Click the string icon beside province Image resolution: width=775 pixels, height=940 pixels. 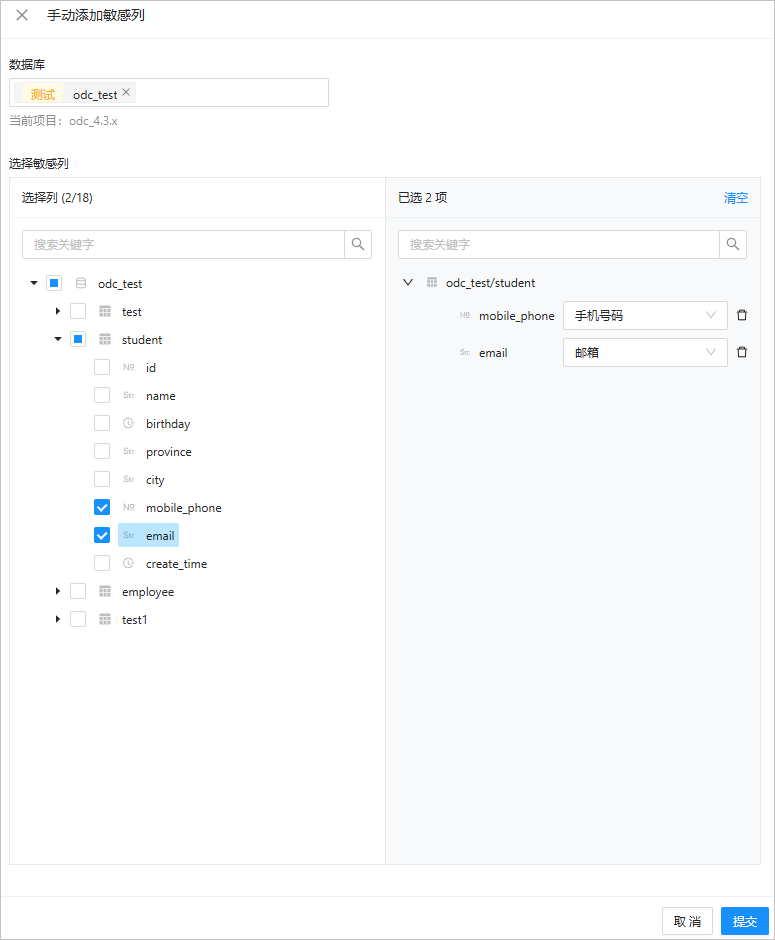(129, 451)
